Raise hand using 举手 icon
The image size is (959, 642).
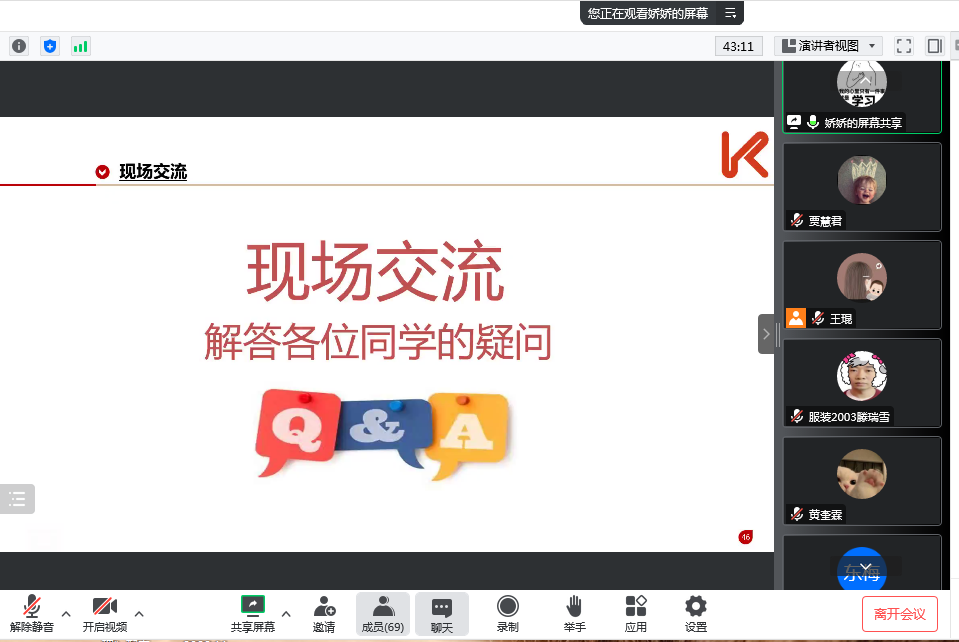(574, 613)
